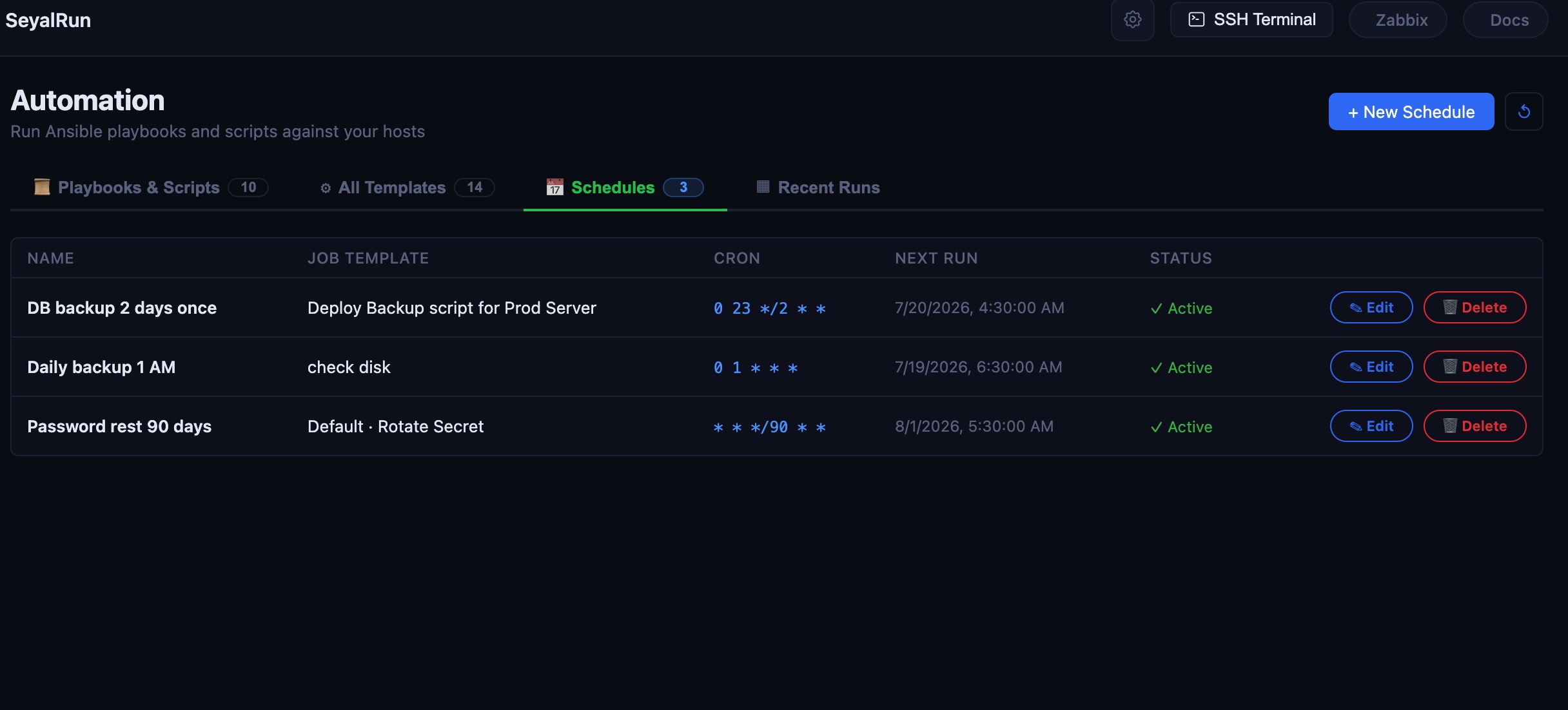
Task: Click the gear icon on All Templates tab
Action: [x=326, y=188]
